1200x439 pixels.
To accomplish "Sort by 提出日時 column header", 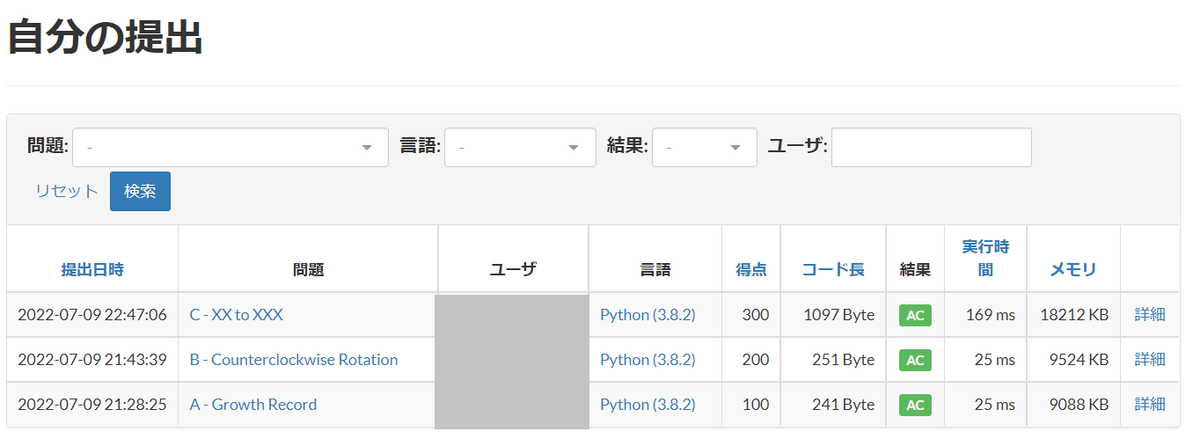I will coord(92,269).
